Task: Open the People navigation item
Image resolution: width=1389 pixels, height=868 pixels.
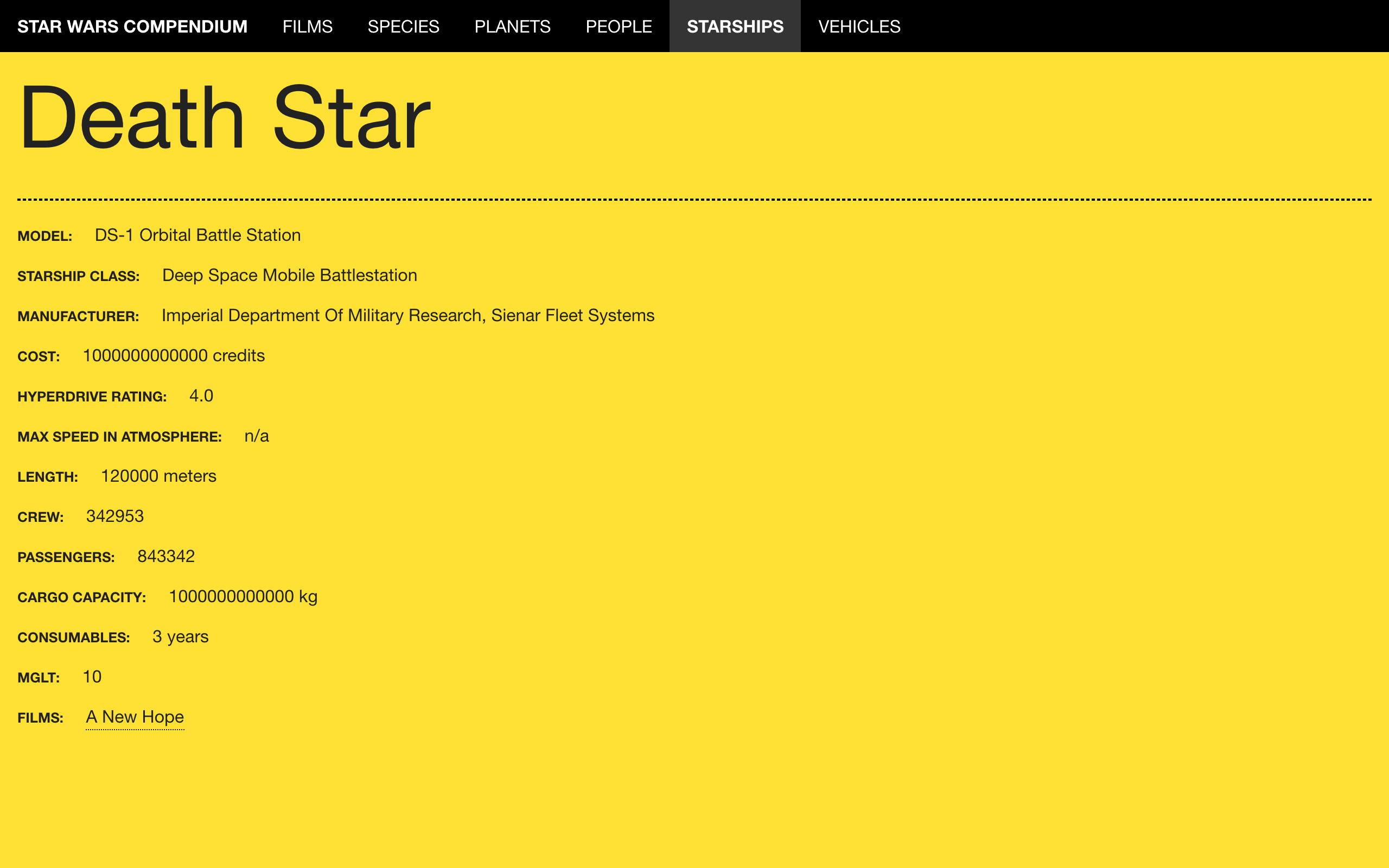Action: 618,27
